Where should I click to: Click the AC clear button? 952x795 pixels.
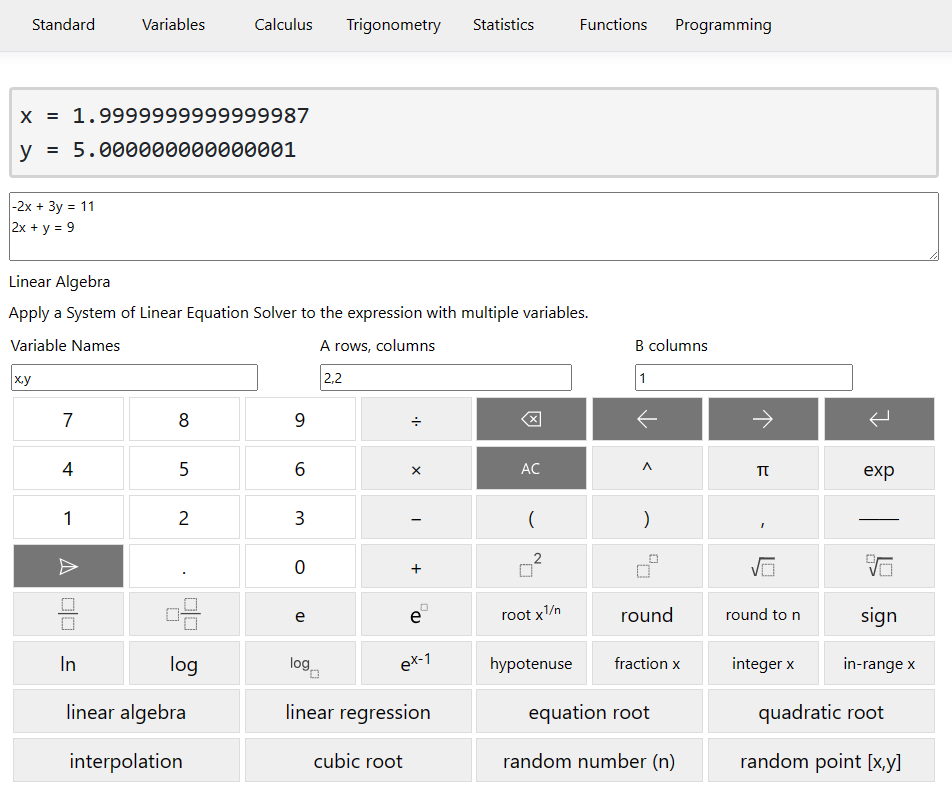pyautogui.click(x=531, y=468)
